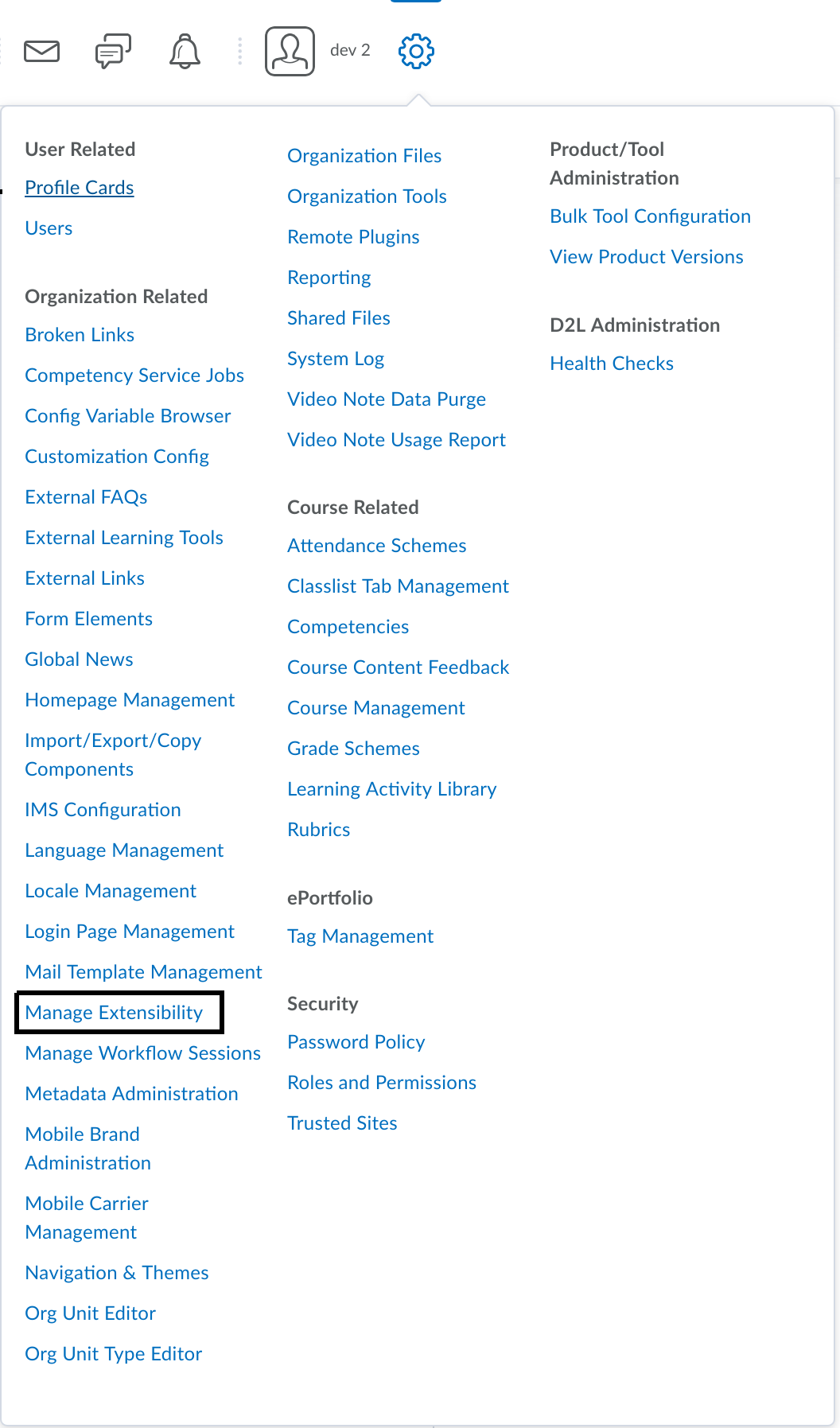The width and height of the screenshot is (840, 1428).
Task: Navigate to Roles and Permissions
Action: (x=382, y=1083)
